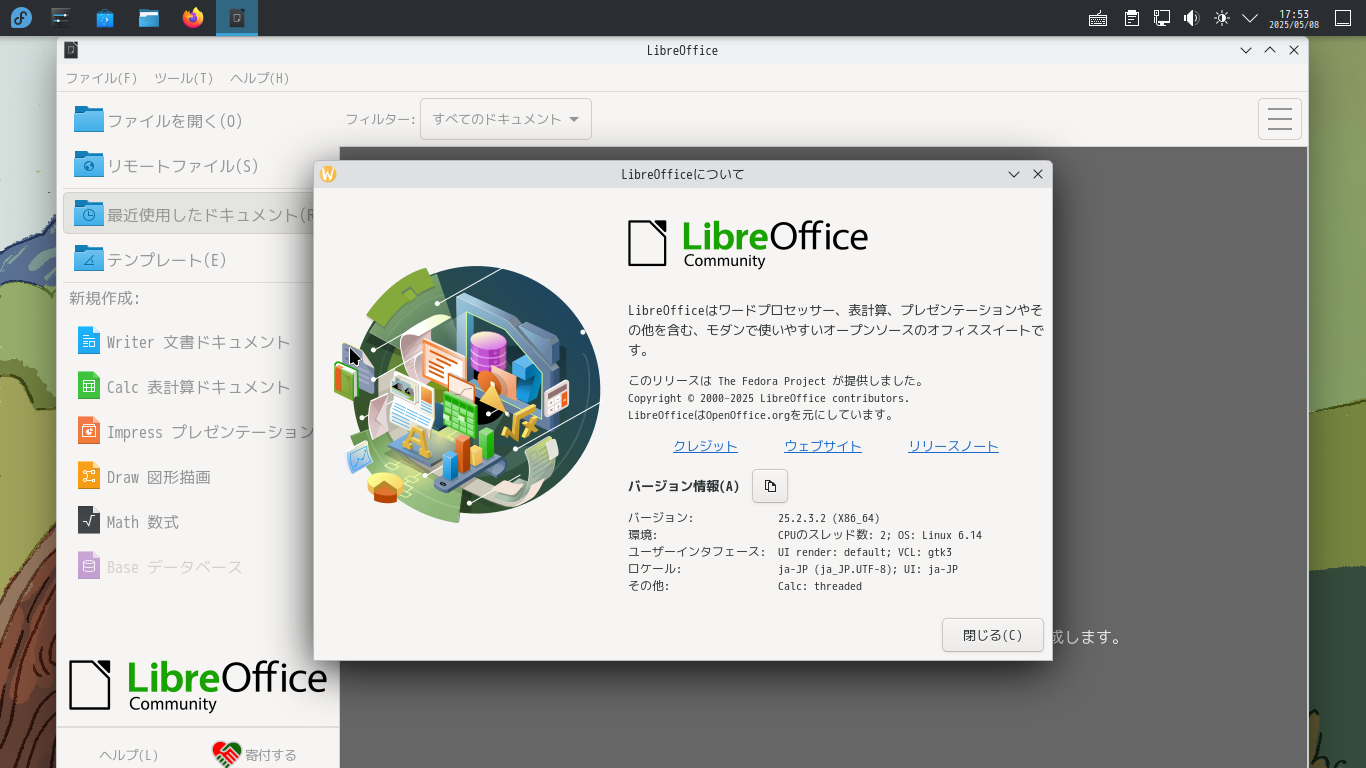Close the LibreOfficeについて dialog via title bar
This screenshot has height=768, width=1366.
coord(1038,174)
